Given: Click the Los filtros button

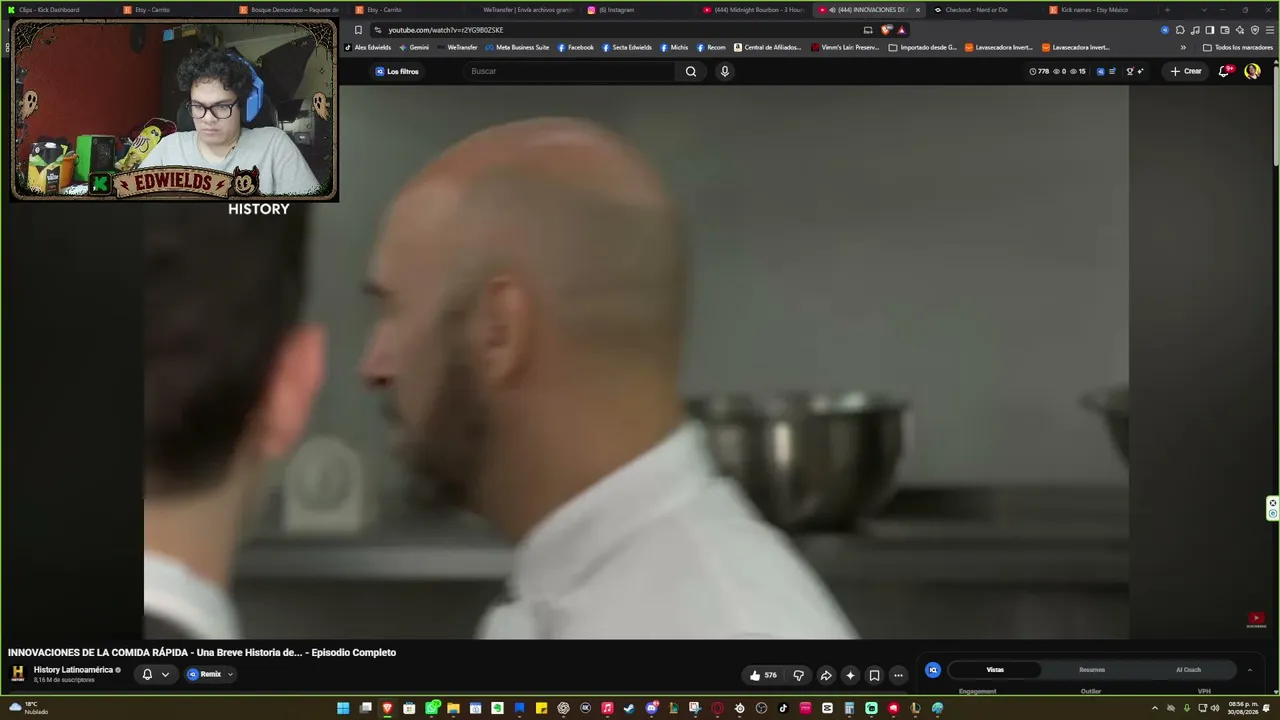Looking at the screenshot, I should (397, 71).
